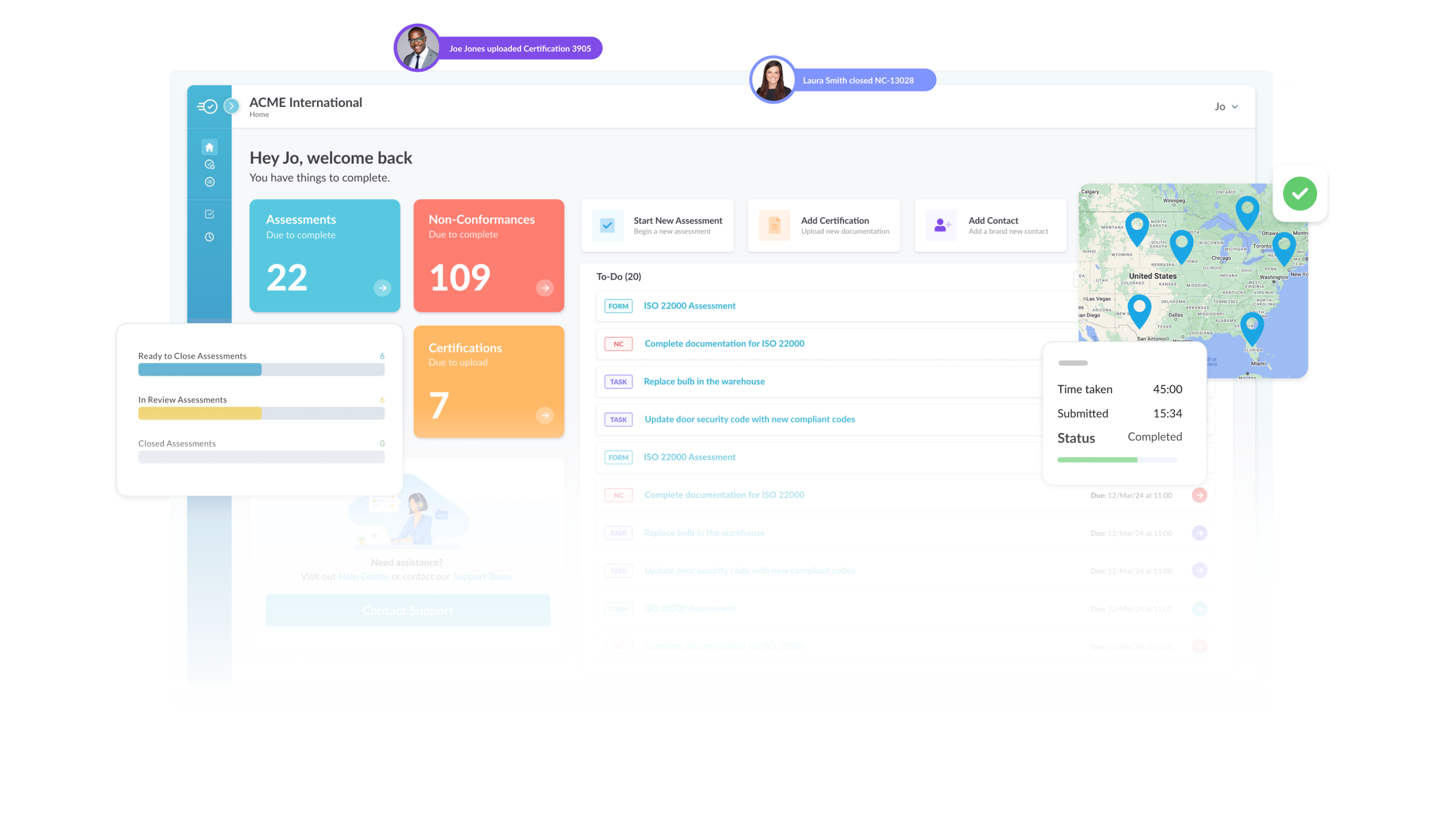Click the Ready to Close Assessments progress bar
This screenshot has height=819, width=1456.
click(261, 370)
